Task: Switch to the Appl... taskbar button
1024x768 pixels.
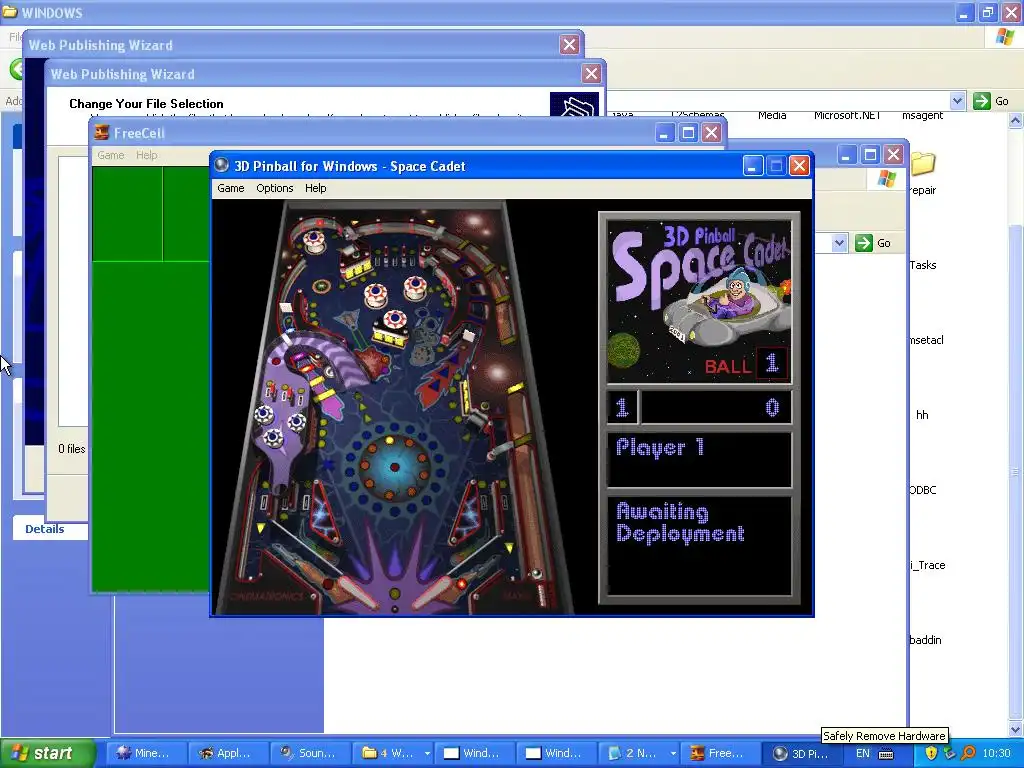Action: point(228,753)
